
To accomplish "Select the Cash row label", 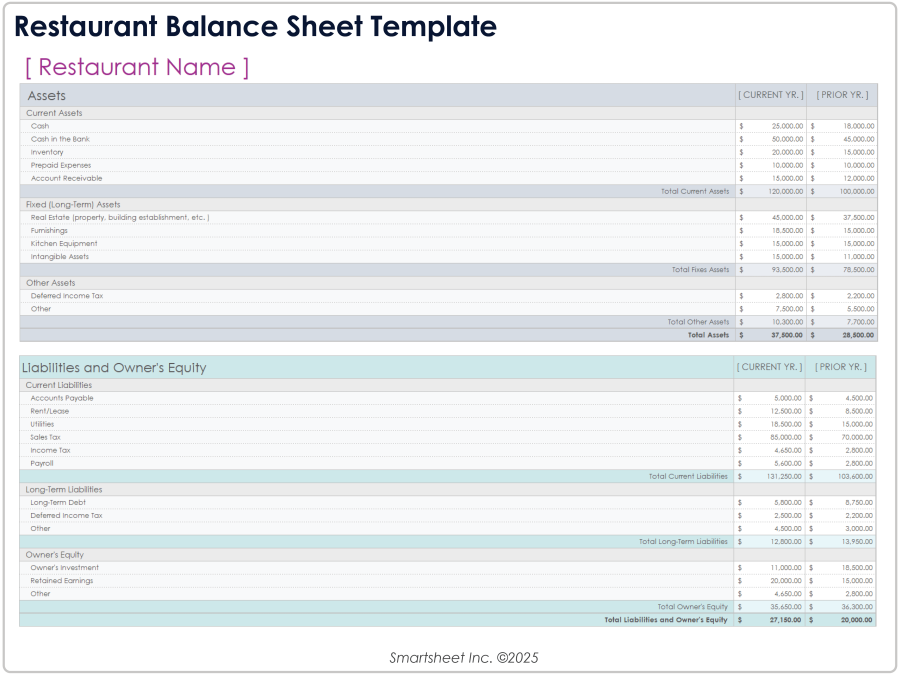I will (42, 126).
